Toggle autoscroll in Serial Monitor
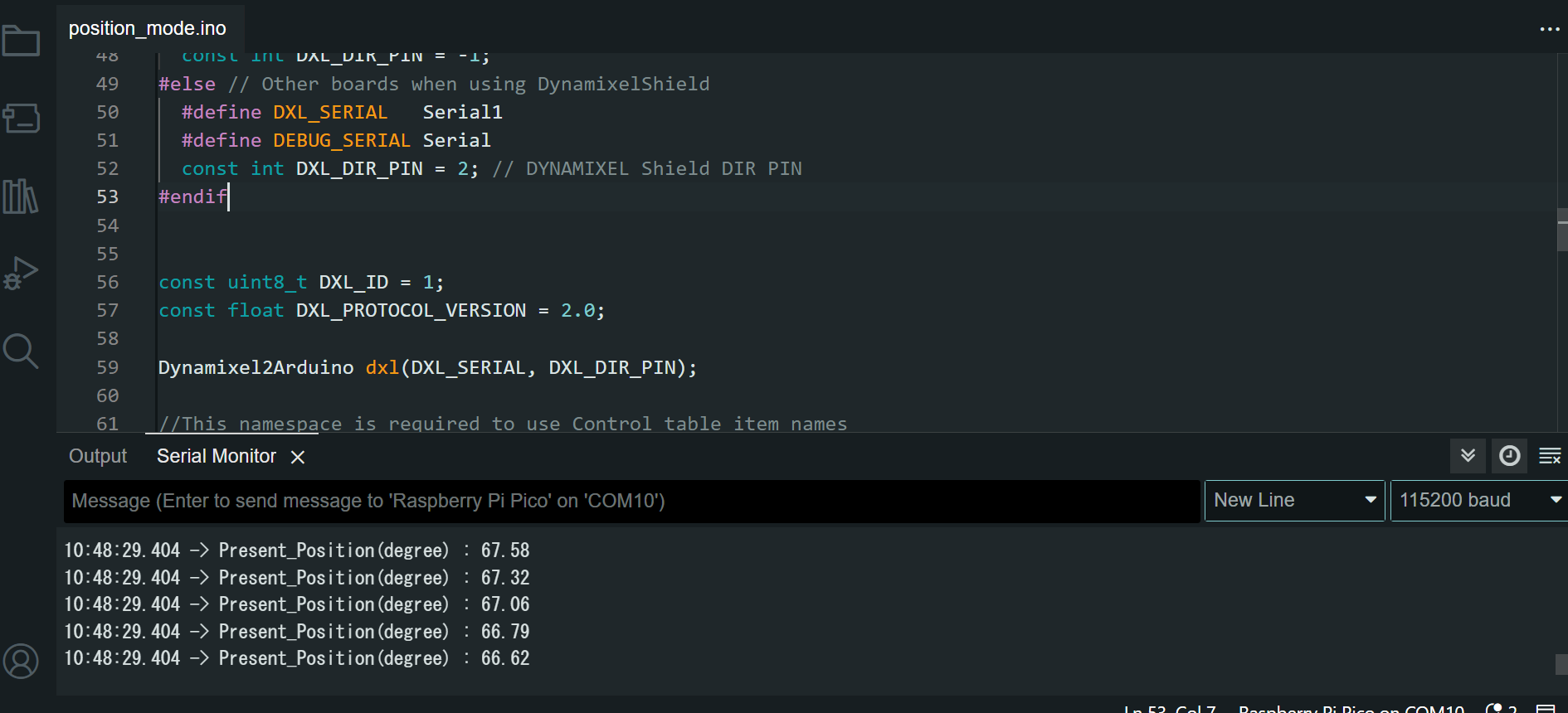This screenshot has height=713, width=1568. 1468,455
